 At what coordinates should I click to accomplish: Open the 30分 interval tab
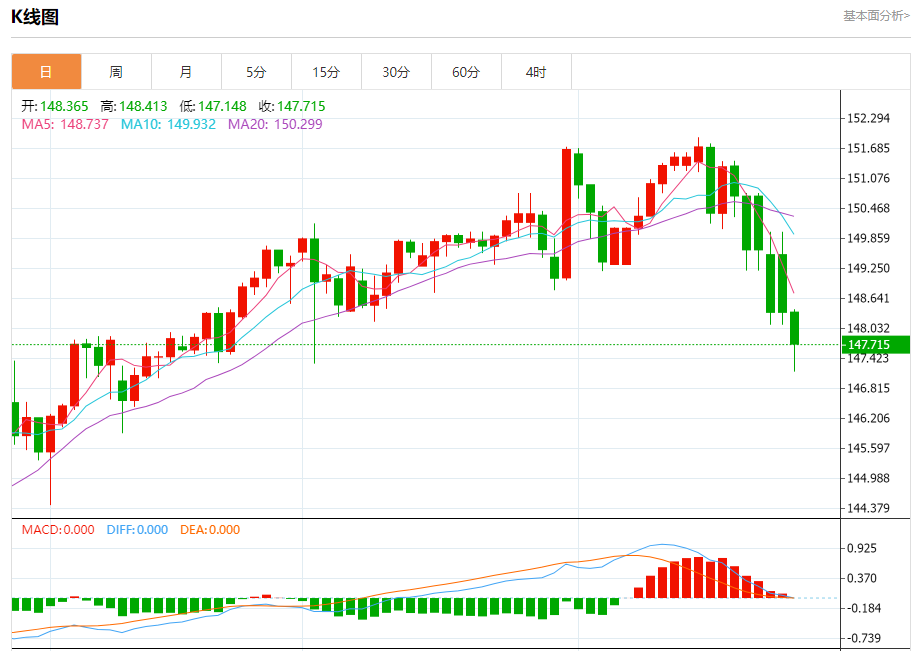coord(396,72)
